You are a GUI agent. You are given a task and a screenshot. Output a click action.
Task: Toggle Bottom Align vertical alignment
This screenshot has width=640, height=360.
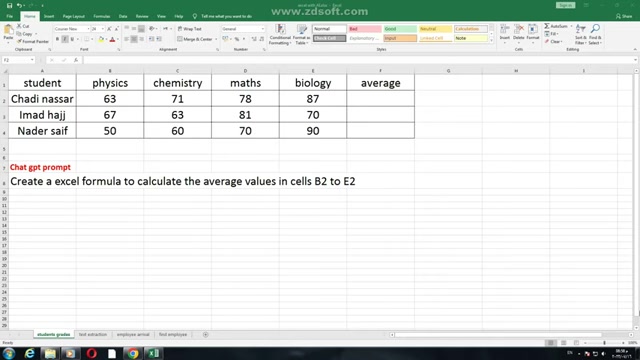(141, 29)
